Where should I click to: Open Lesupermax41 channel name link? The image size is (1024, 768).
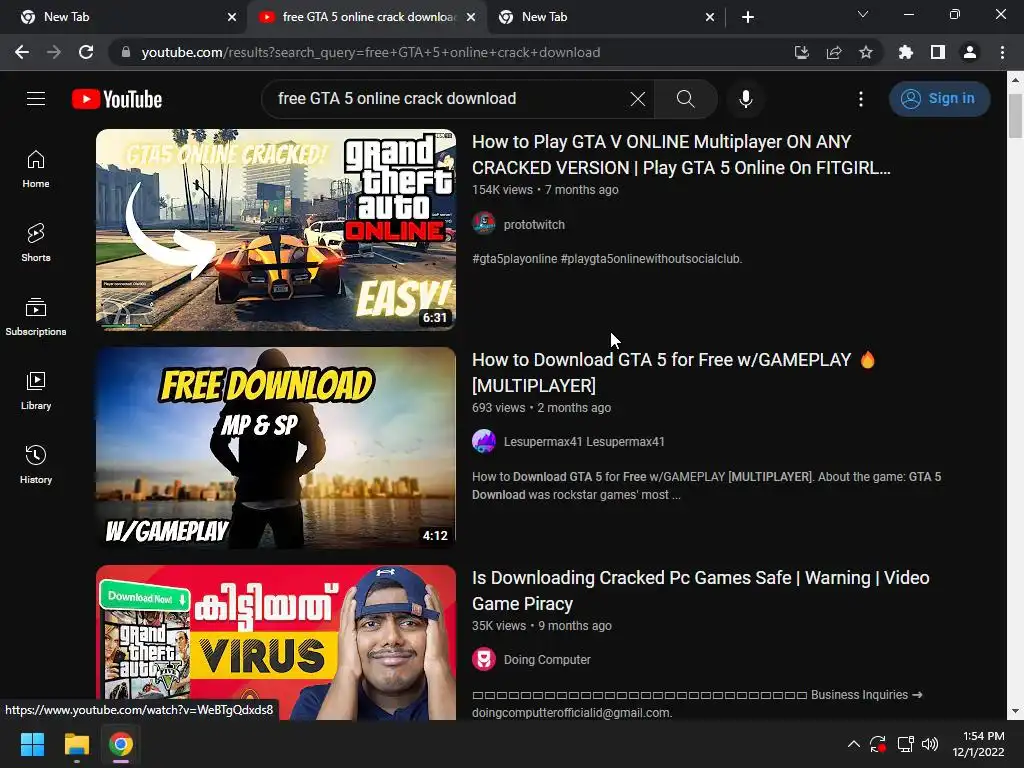click(584, 441)
